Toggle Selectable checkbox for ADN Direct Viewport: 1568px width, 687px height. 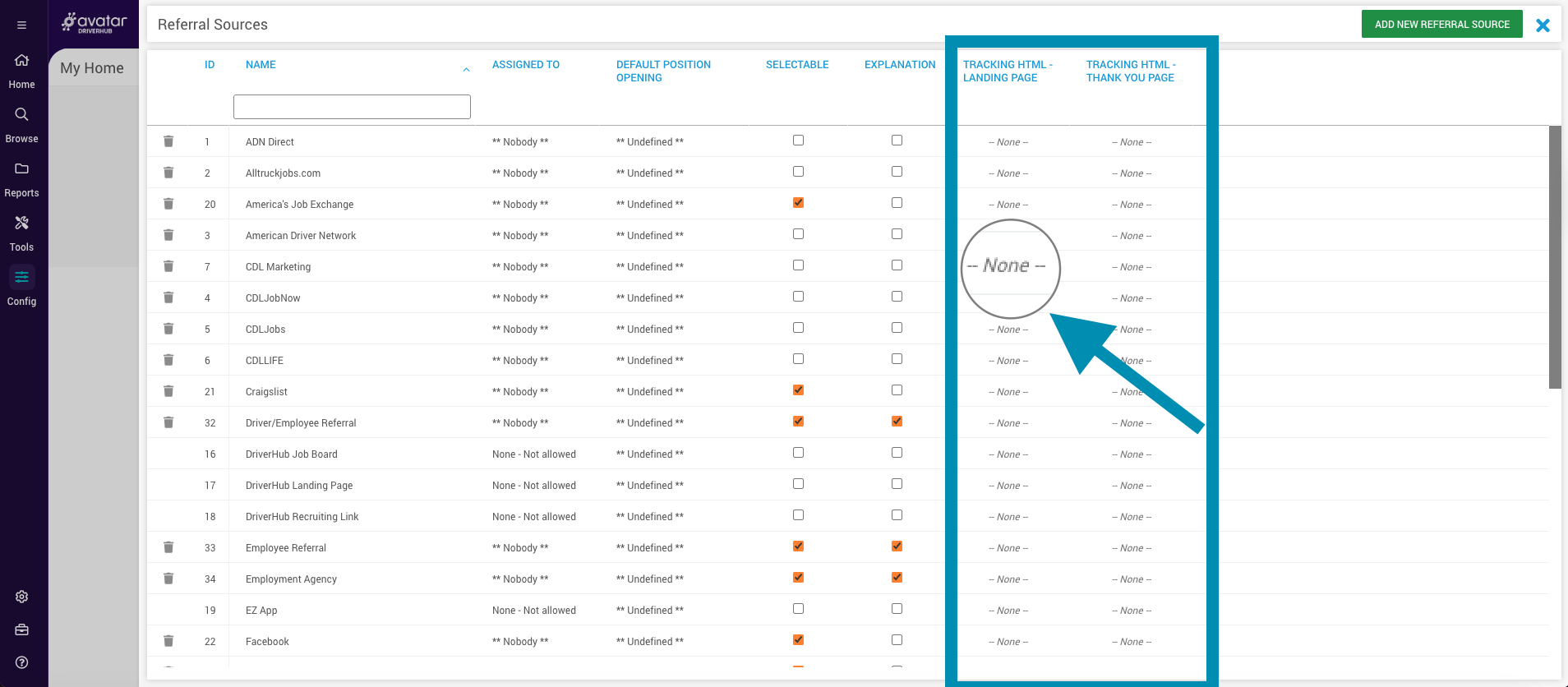(798, 141)
